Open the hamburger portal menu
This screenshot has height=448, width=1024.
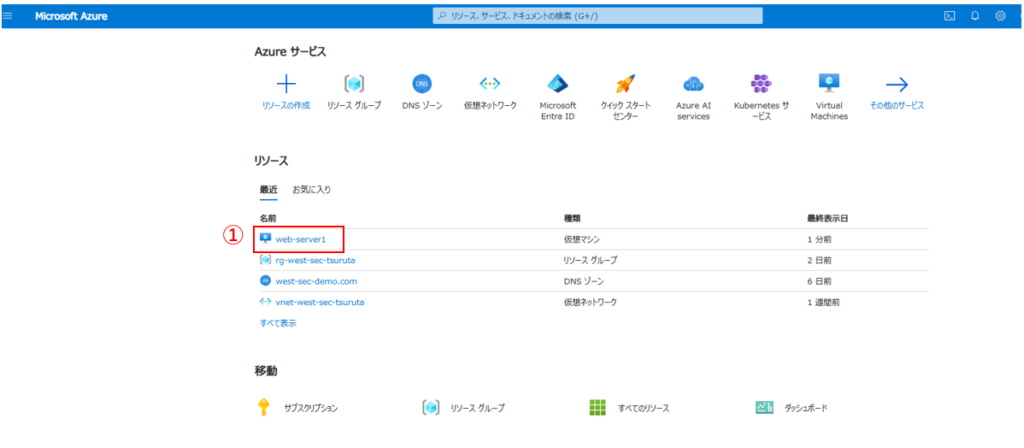coord(7,16)
